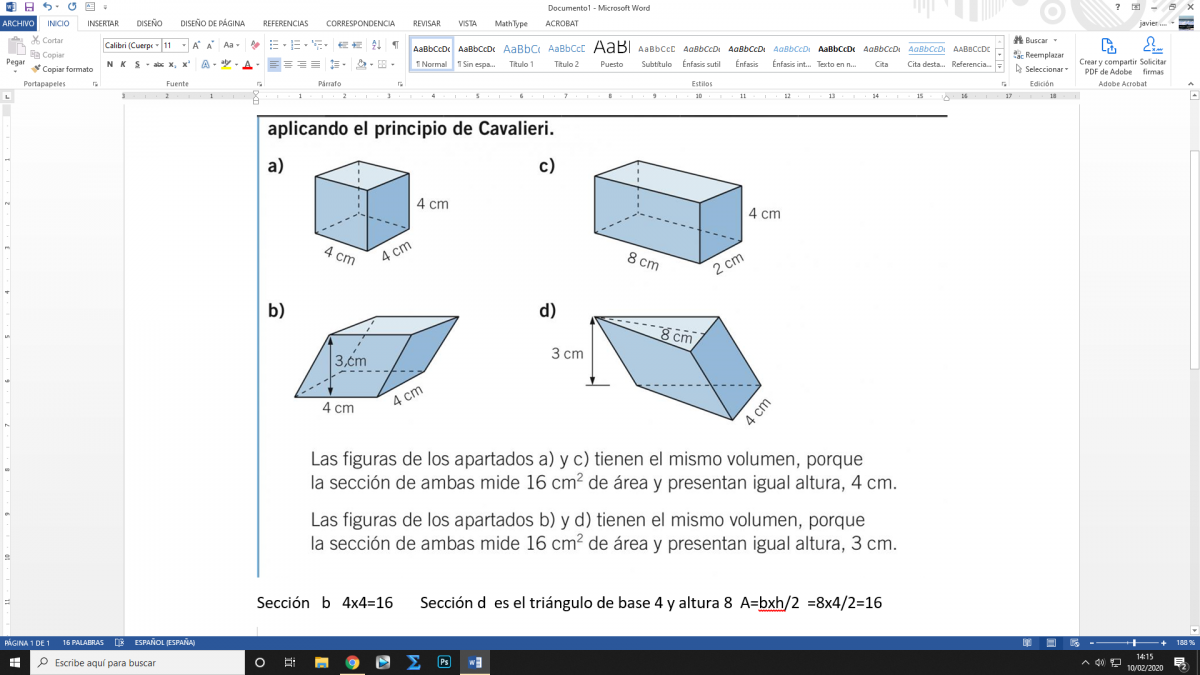Toggle show paragraph marks ¶
1200x675 pixels.
pyautogui.click(x=395, y=45)
